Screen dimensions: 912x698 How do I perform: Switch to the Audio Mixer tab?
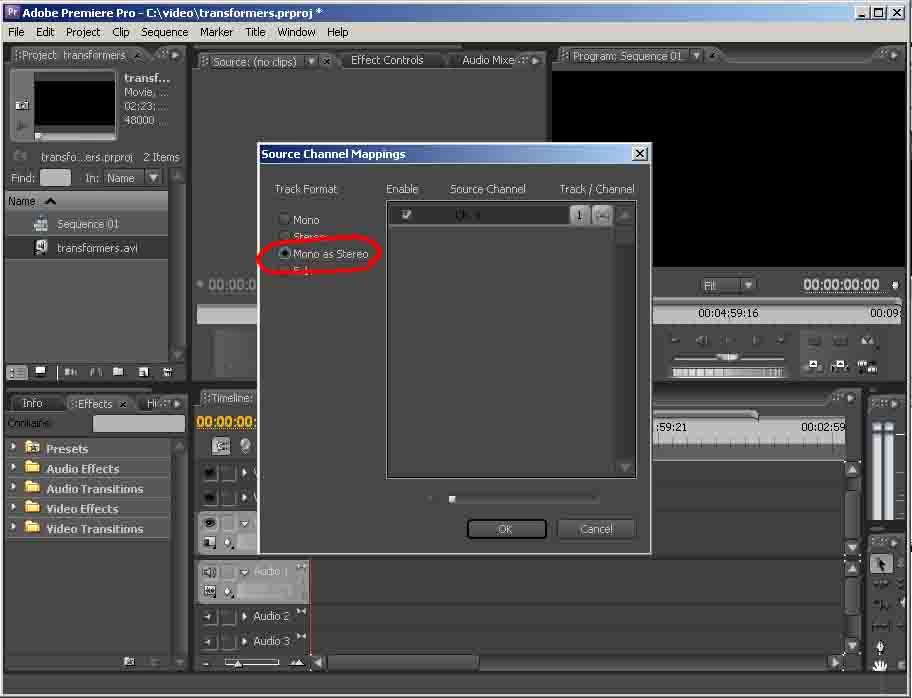click(x=488, y=60)
